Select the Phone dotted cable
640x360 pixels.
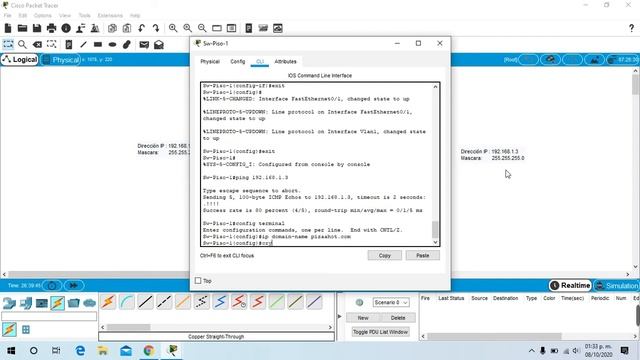pyautogui.click(x=202, y=302)
